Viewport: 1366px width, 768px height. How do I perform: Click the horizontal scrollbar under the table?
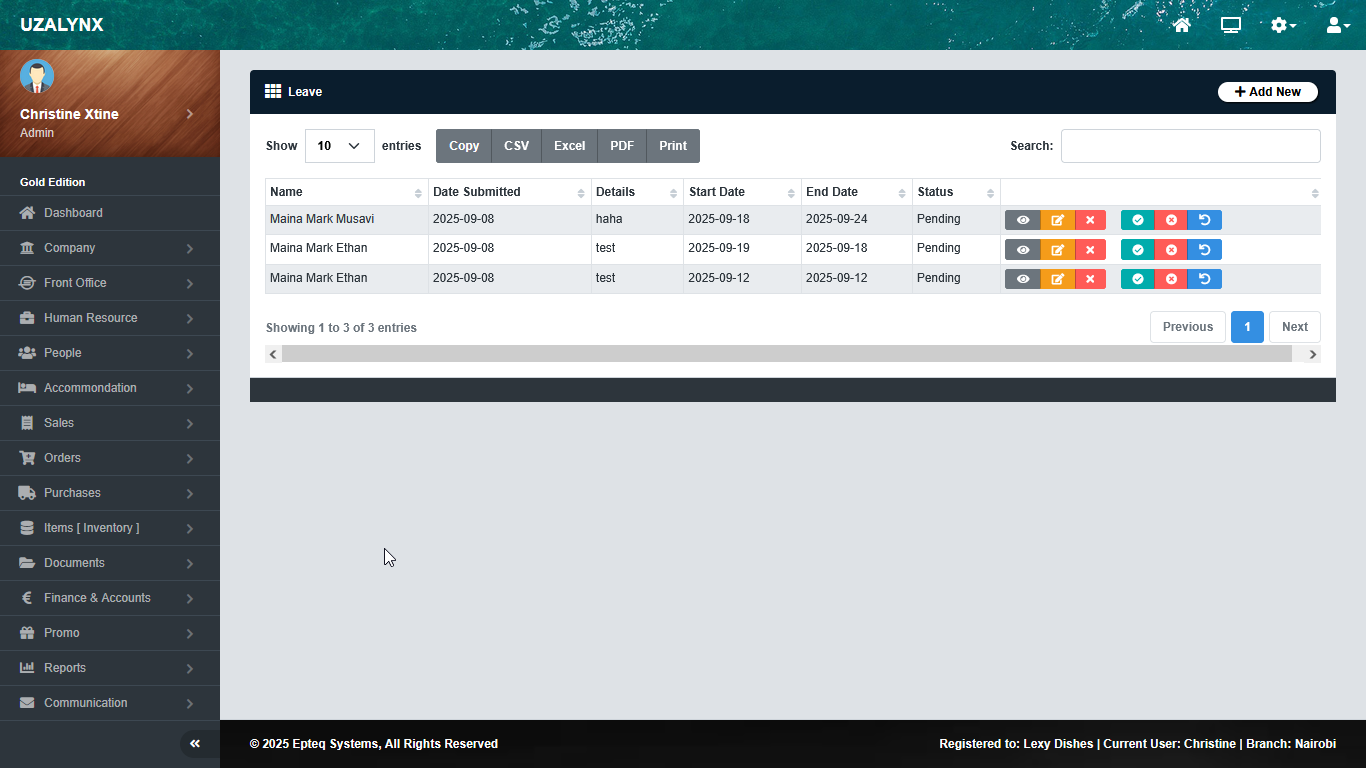(786, 354)
